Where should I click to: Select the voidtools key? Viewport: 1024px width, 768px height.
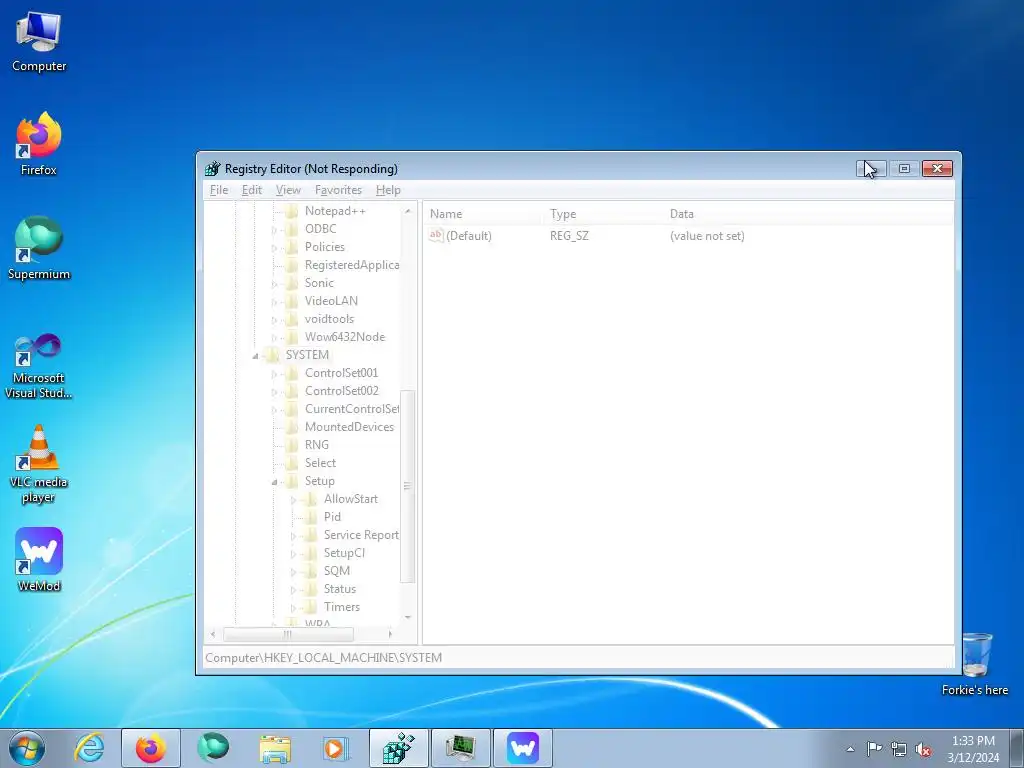click(329, 319)
